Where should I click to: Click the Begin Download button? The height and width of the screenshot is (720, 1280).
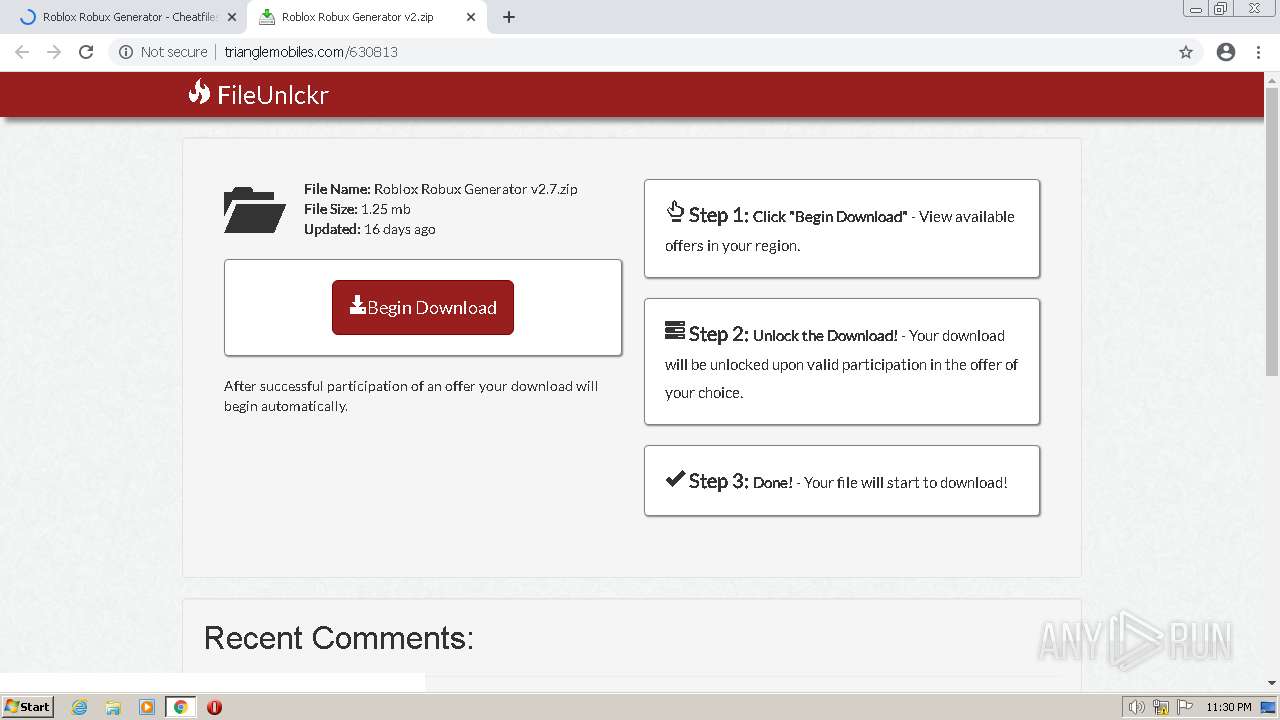[423, 307]
